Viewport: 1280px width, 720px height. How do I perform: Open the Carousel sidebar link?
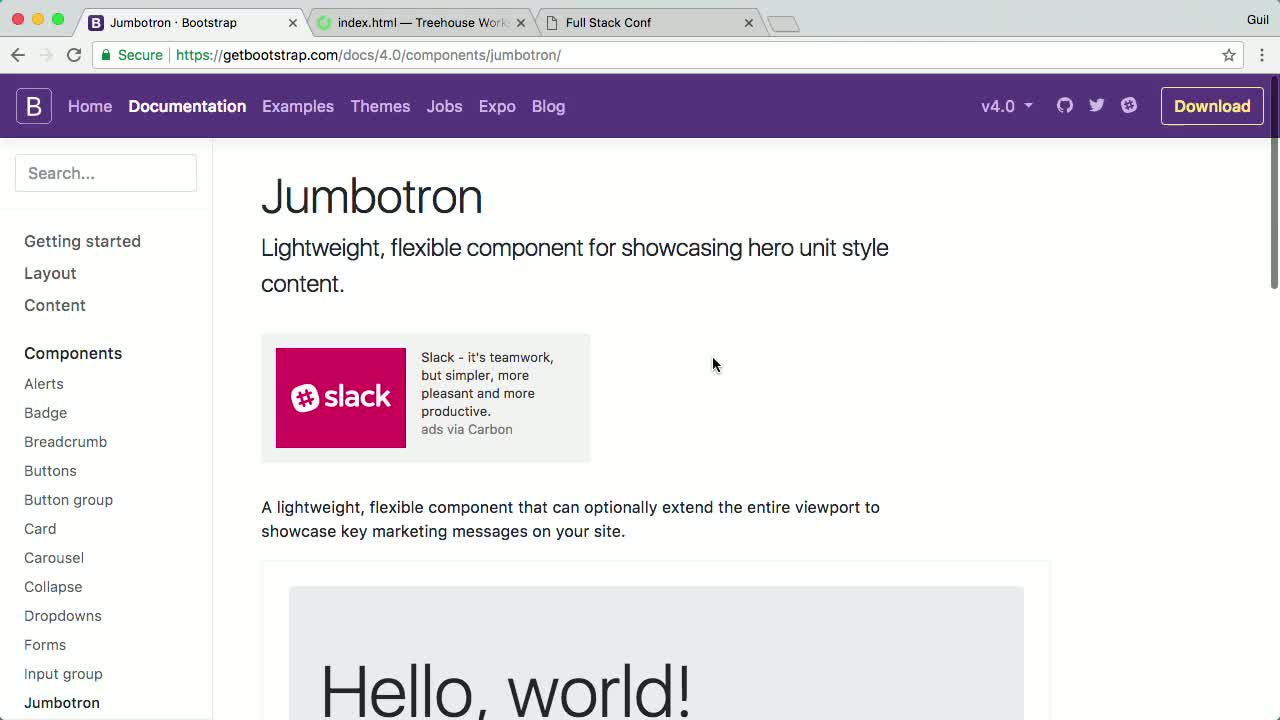pos(54,558)
